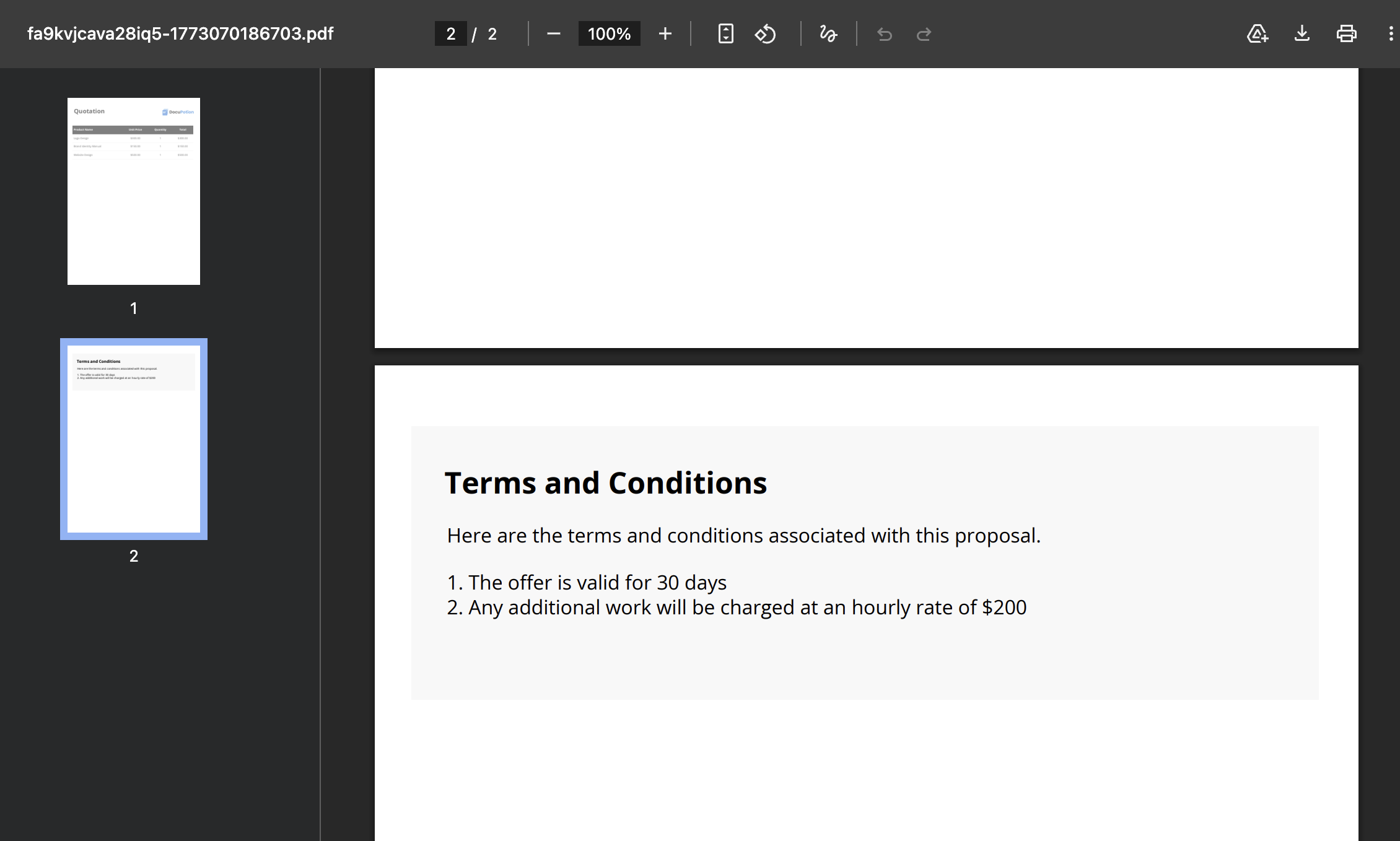Select page 2 Terms thumbnail
The height and width of the screenshot is (841, 1400).
click(134, 439)
